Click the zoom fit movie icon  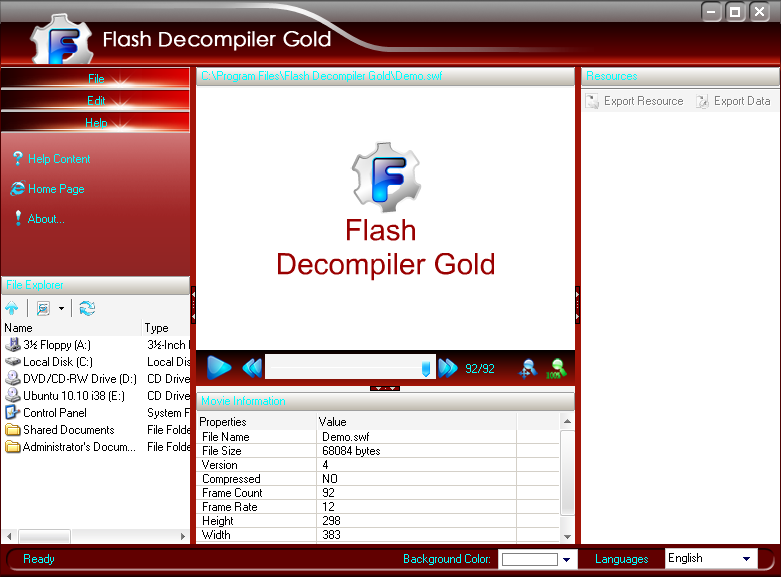528,368
